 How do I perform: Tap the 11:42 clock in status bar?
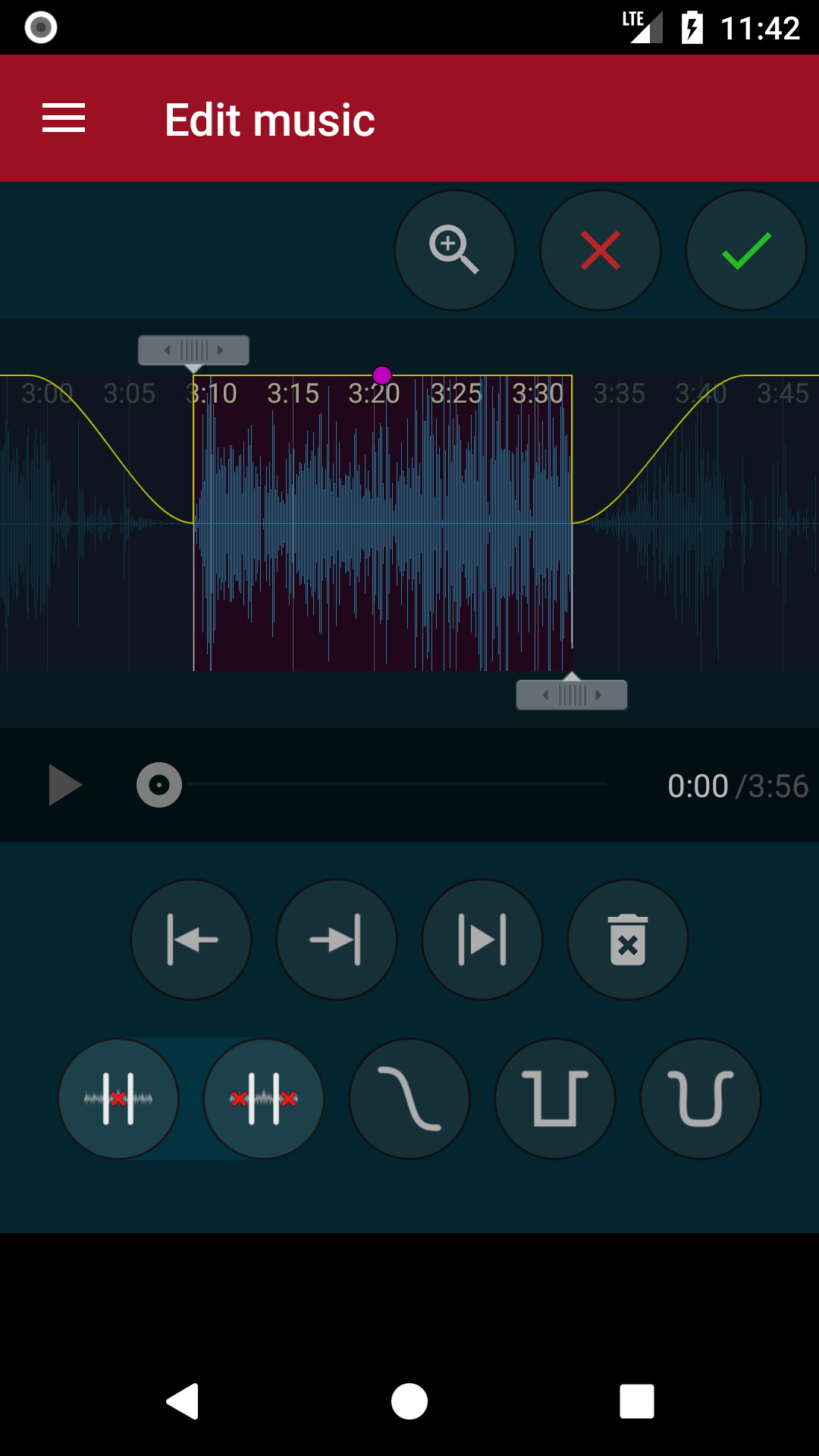pyautogui.click(x=760, y=29)
